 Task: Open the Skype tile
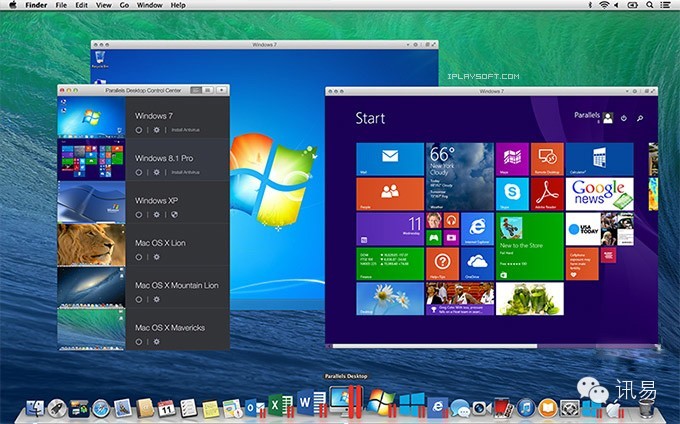click(512, 194)
